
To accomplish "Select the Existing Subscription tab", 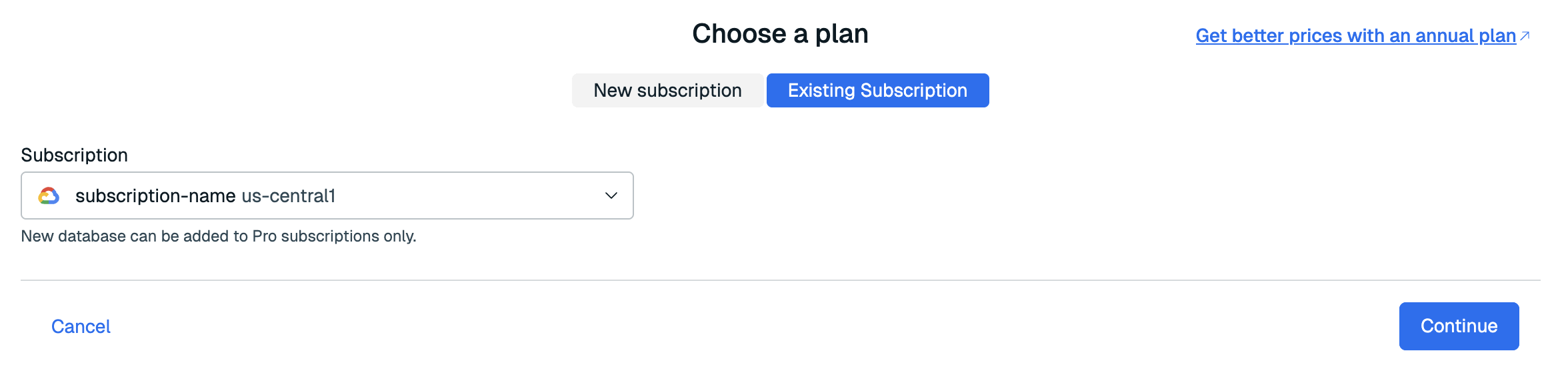I will click(x=877, y=91).
